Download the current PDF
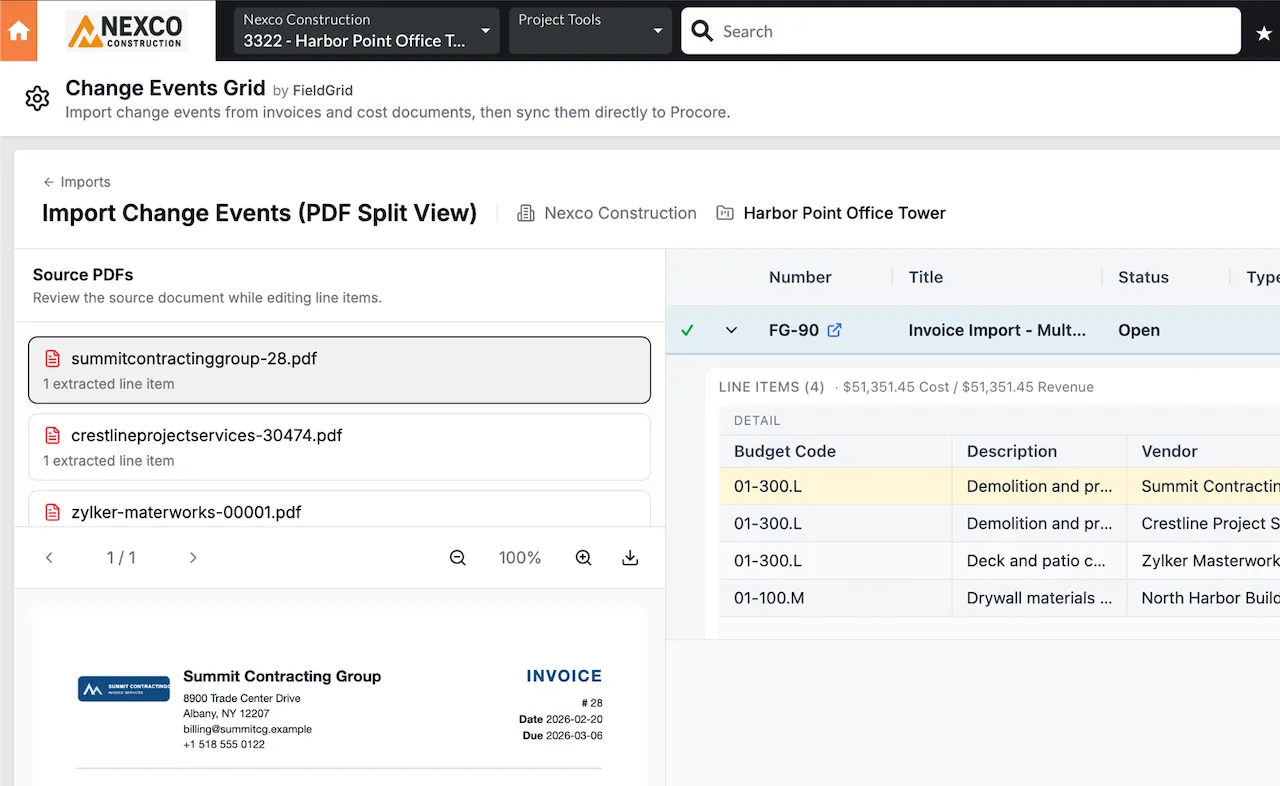This screenshot has width=1280, height=786. tap(630, 558)
